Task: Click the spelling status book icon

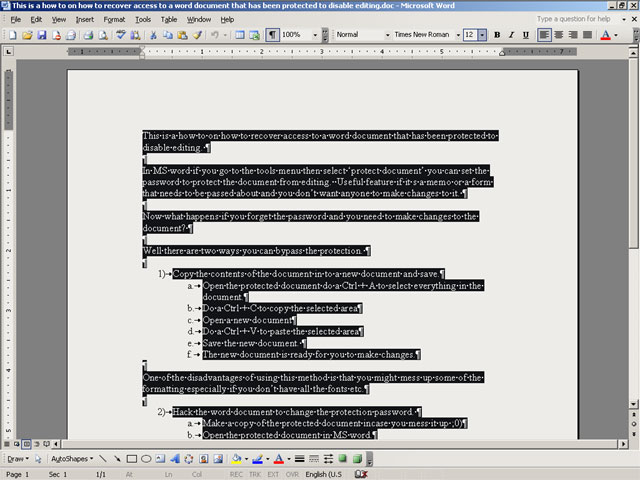Action: pos(361,474)
